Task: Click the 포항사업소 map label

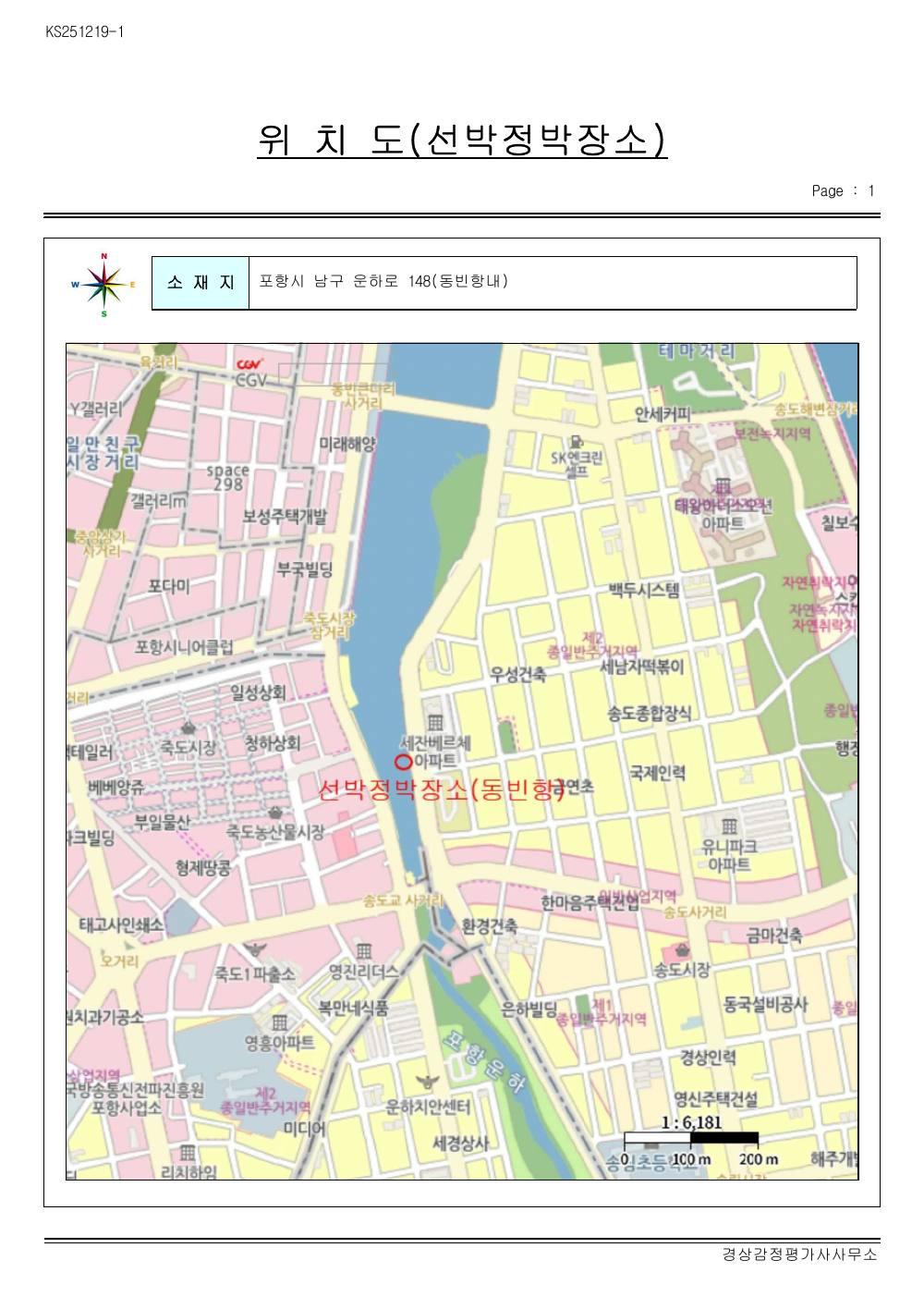Action: 126,1107
